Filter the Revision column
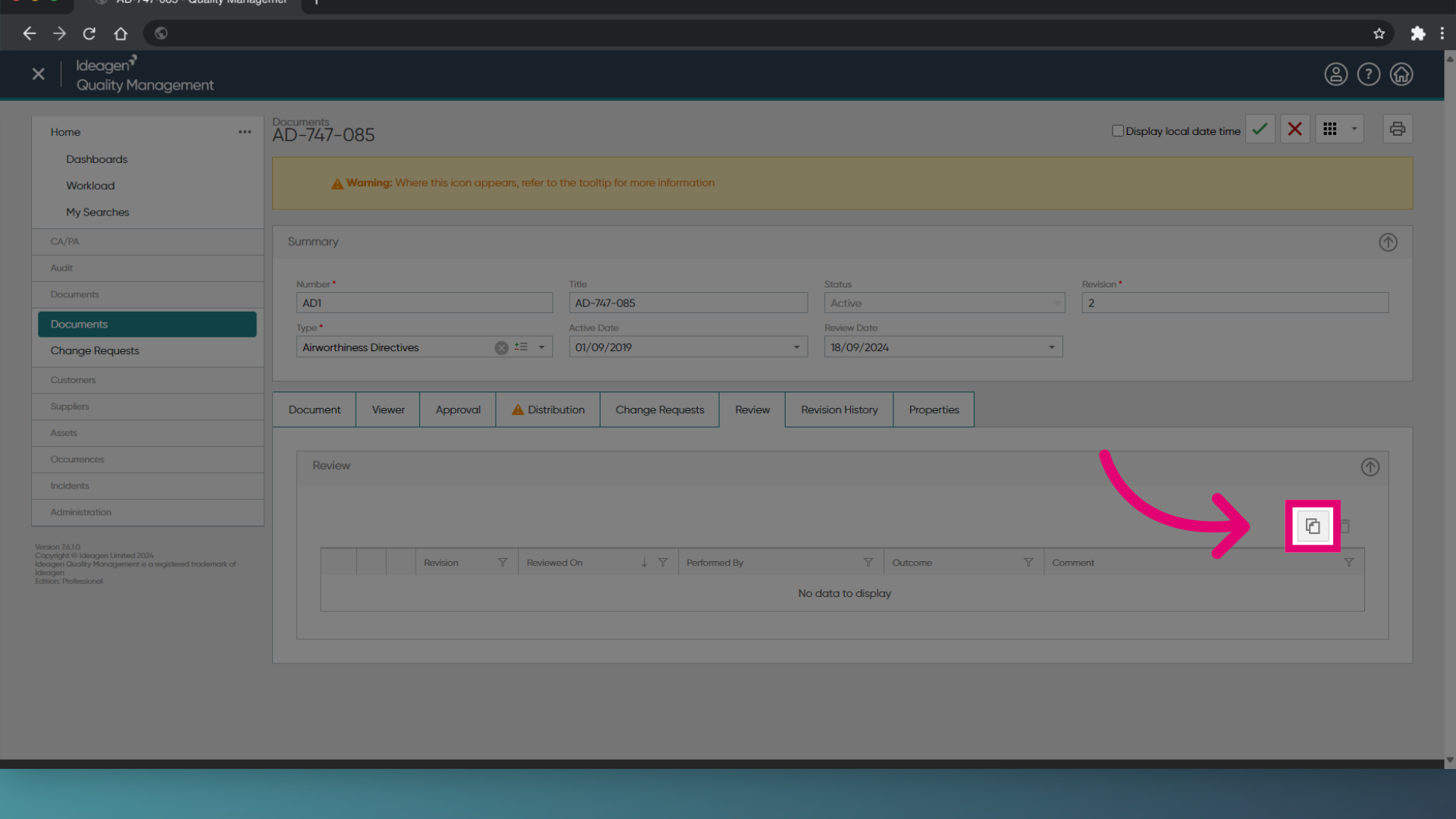 [502, 563]
